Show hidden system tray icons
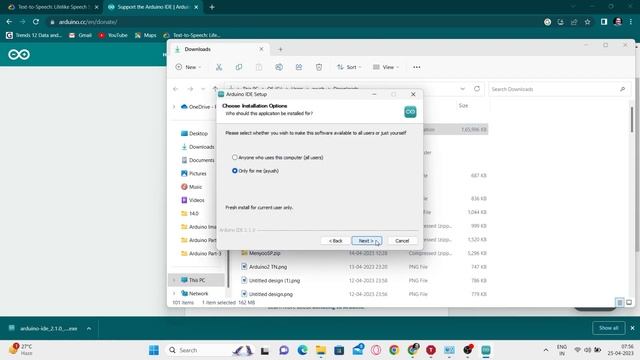Viewport: 640px width, 360px height. point(546,350)
